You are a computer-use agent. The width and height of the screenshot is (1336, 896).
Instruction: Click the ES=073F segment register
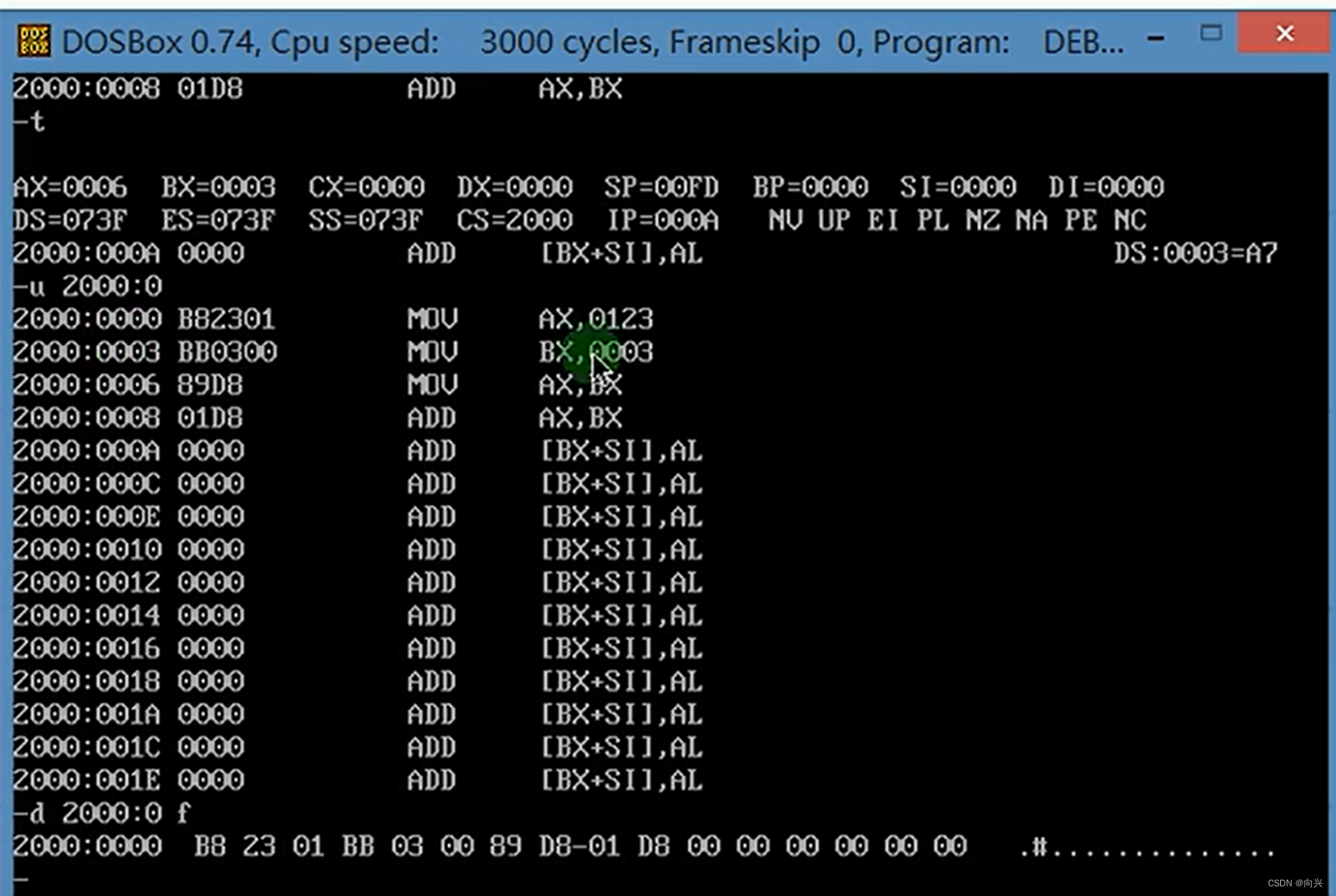click(218, 220)
